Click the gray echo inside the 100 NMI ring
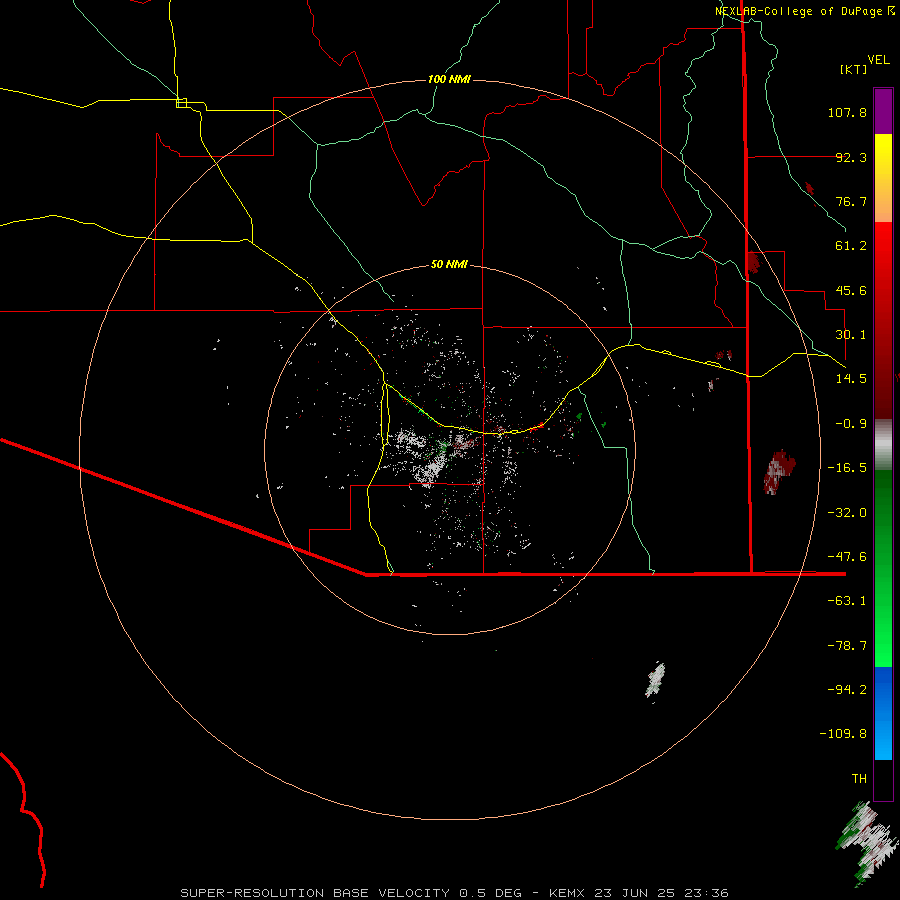The height and width of the screenshot is (900, 900). point(655,680)
